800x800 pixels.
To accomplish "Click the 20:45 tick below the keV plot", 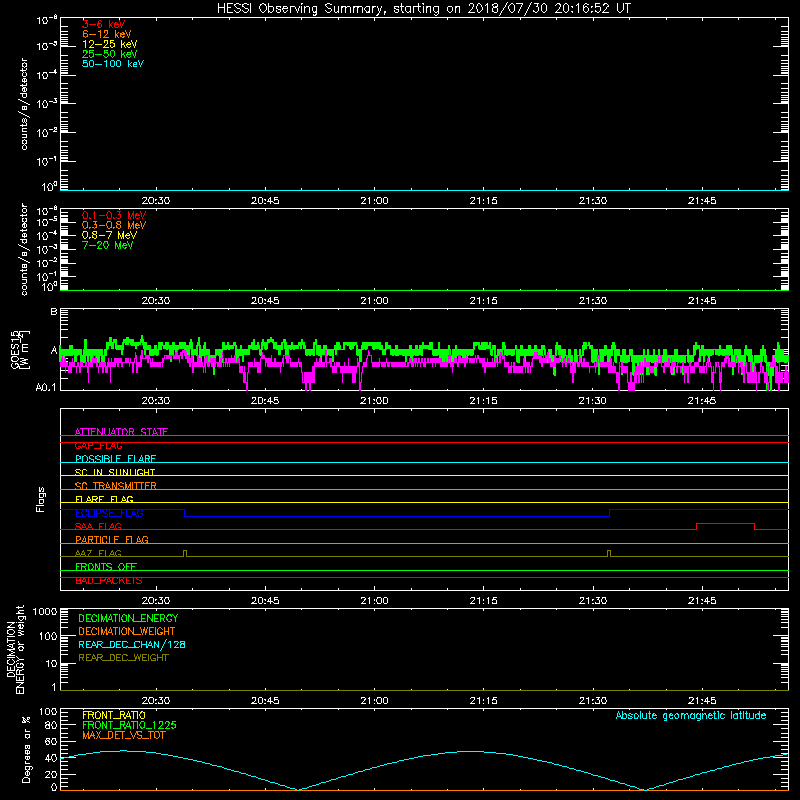I will click(x=265, y=201).
